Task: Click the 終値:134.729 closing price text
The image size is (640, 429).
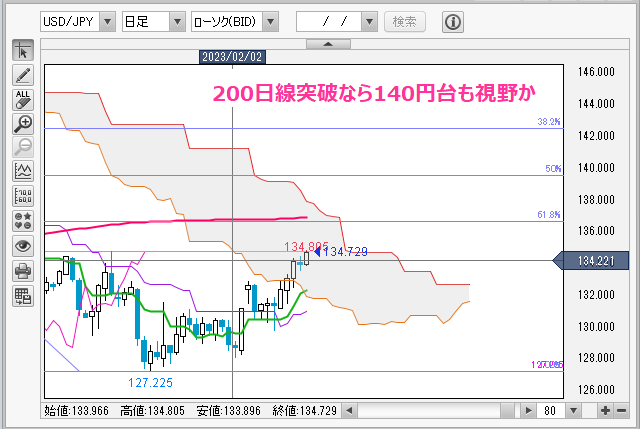Action: 304,411
